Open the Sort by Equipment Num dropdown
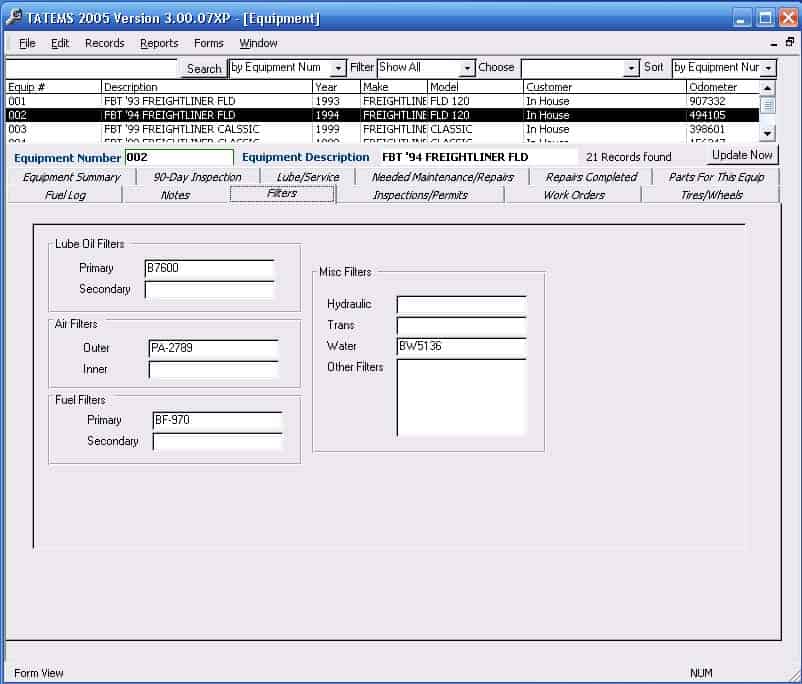The height and width of the screenshot is (684, 802). click(768, 68)
